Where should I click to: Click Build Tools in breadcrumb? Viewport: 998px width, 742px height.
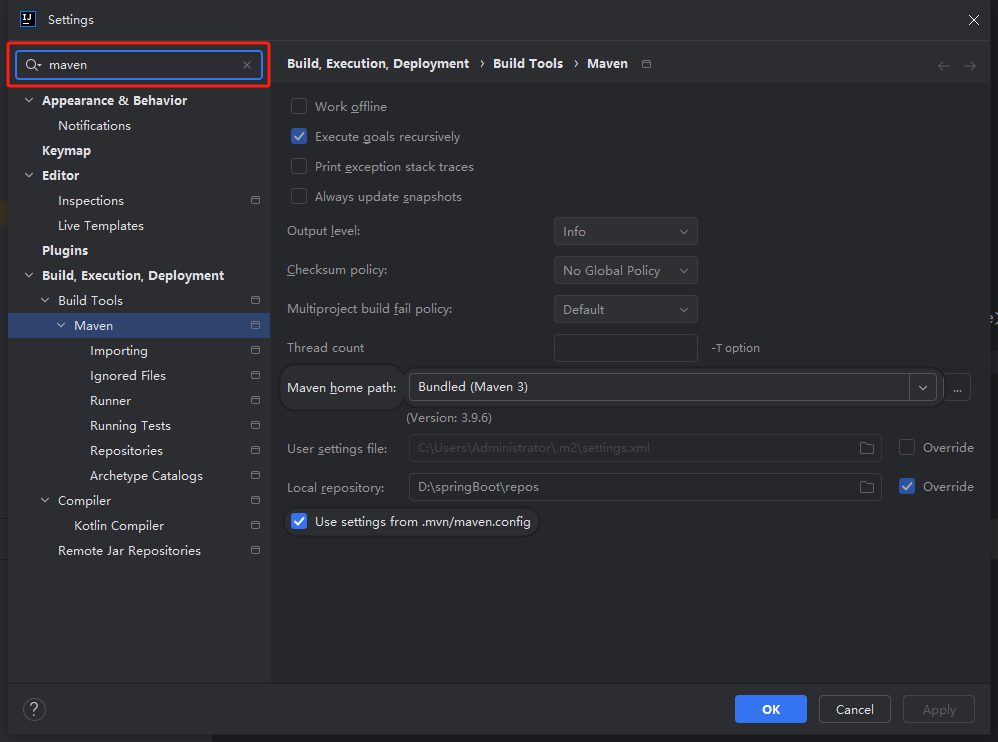point(528,64)
